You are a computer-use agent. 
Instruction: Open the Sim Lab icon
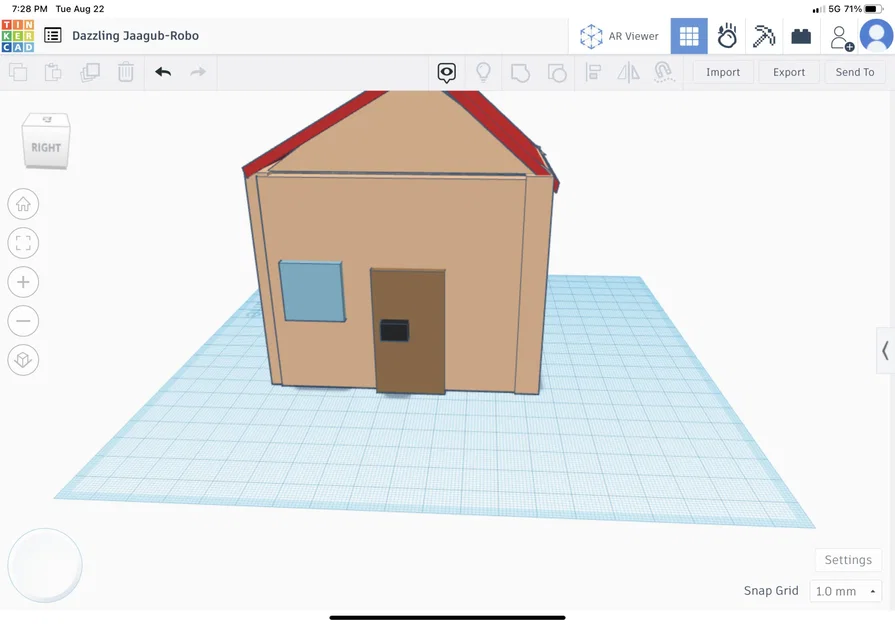click(727, 36)
